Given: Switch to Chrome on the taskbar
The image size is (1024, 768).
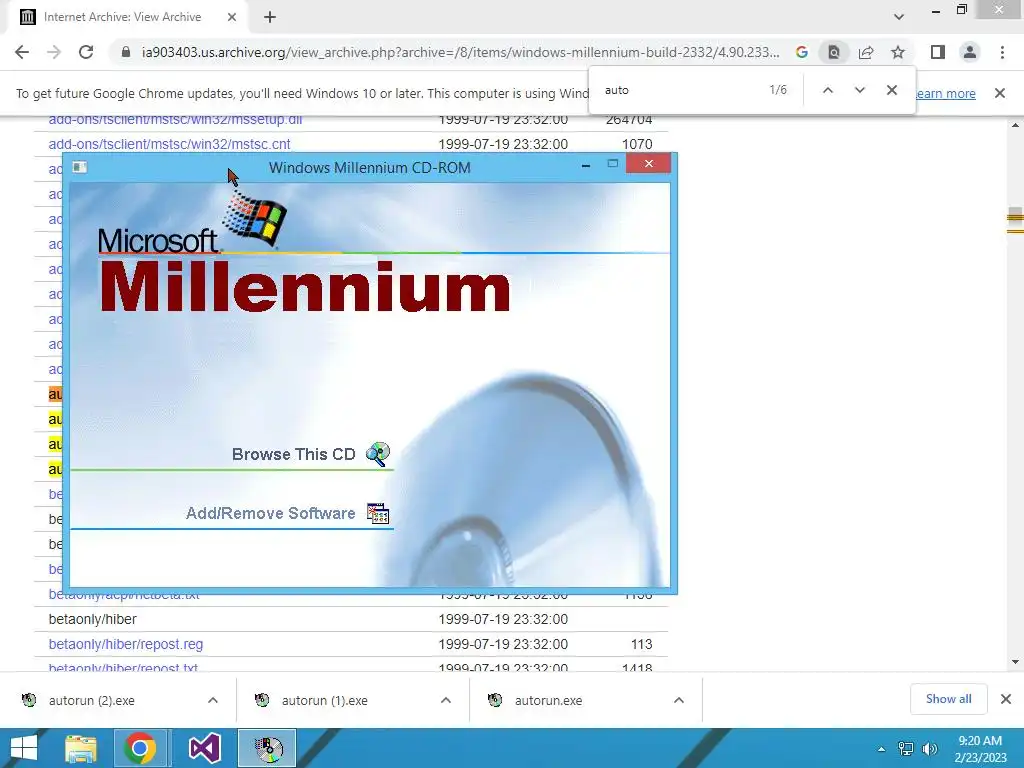Looking at the screenshot, I should [x=139, y=748].
